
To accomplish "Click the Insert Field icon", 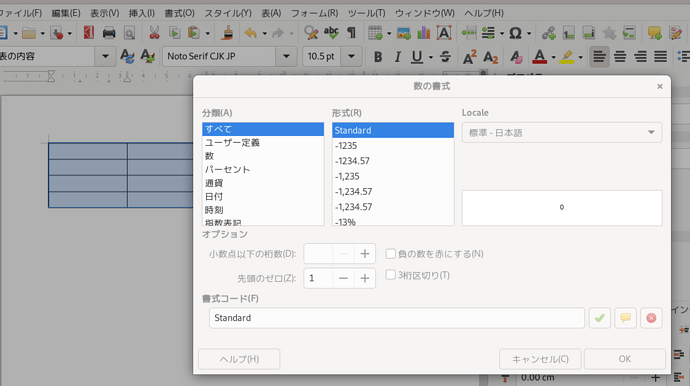I will (488, 33).
